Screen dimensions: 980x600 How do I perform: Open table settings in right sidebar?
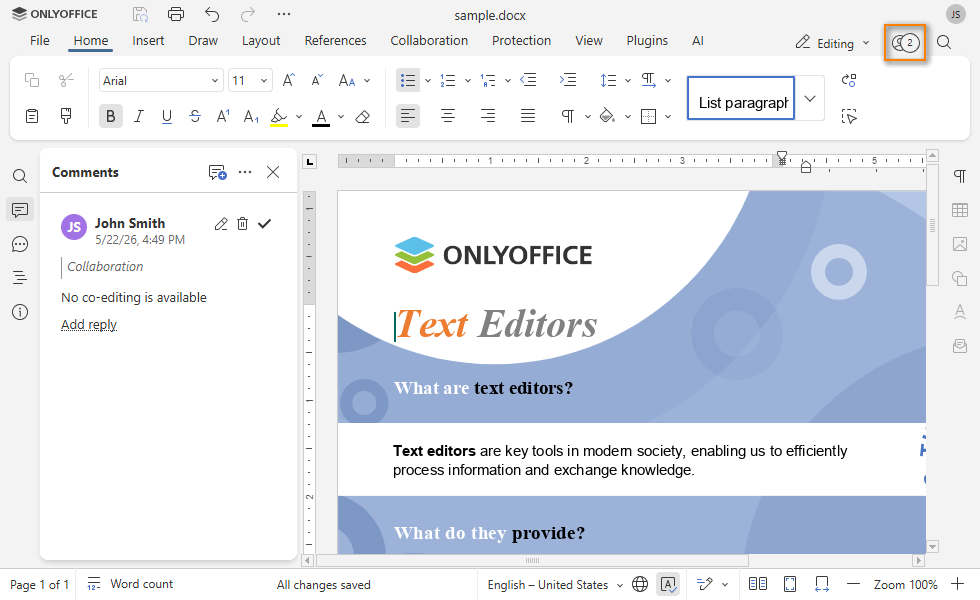pos(960,210)
